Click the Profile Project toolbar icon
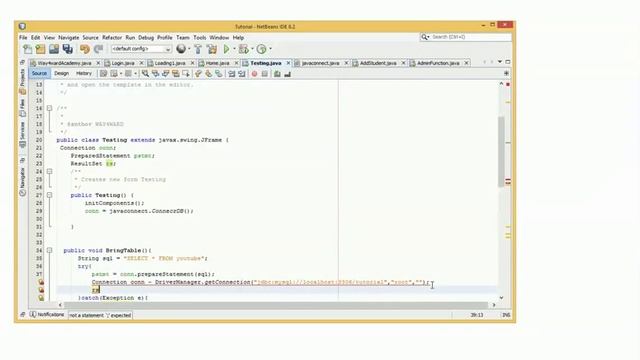The height and width of the screenshot is (360, 640). [262, 49]
